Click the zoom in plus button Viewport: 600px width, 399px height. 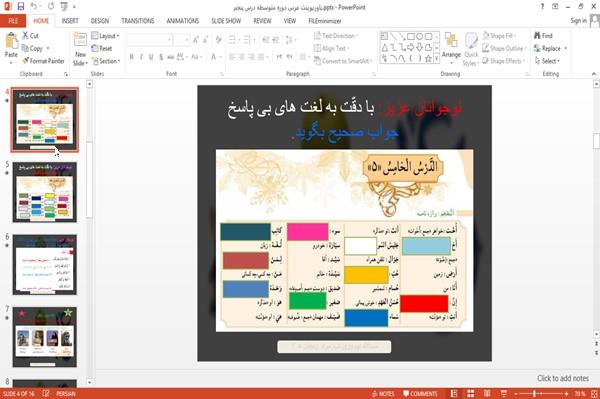pos(566,394)
